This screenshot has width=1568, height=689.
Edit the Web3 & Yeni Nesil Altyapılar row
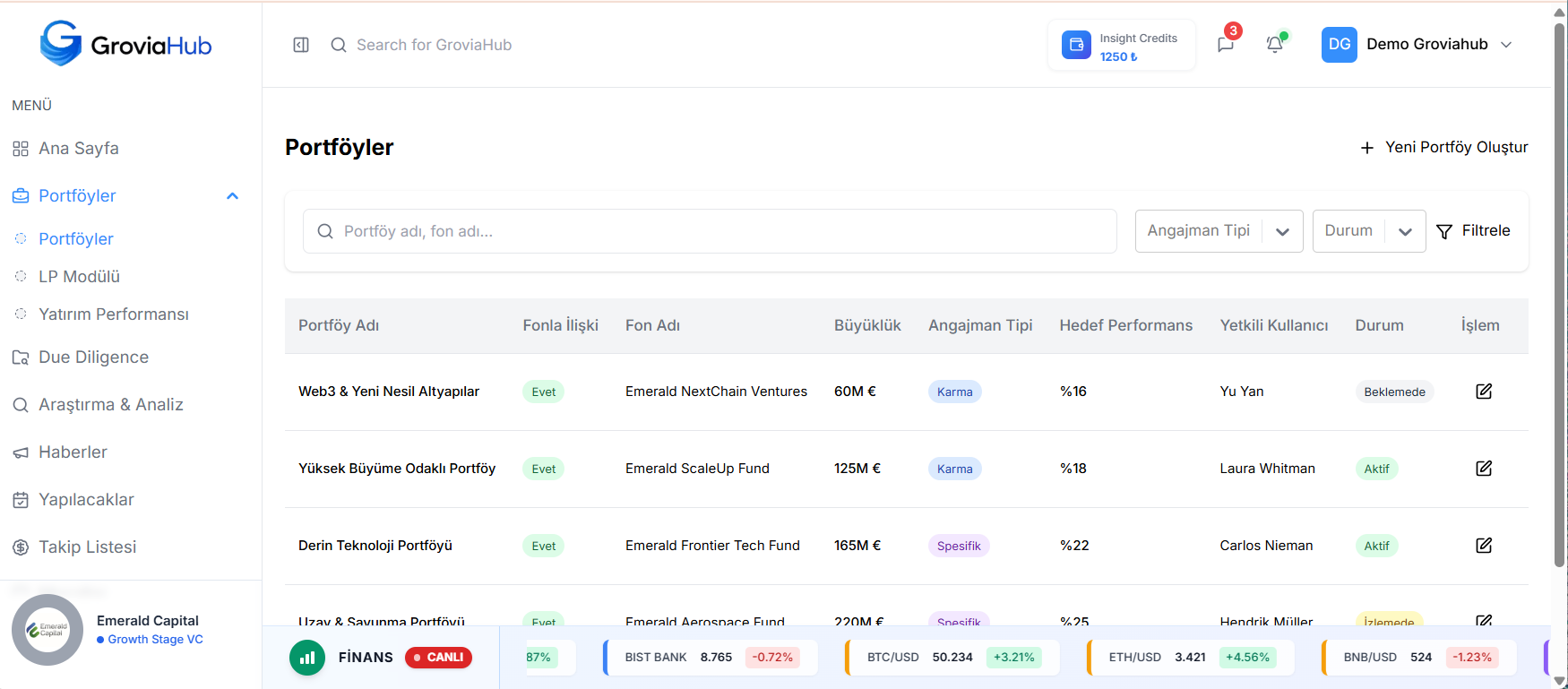point(1484,392)
